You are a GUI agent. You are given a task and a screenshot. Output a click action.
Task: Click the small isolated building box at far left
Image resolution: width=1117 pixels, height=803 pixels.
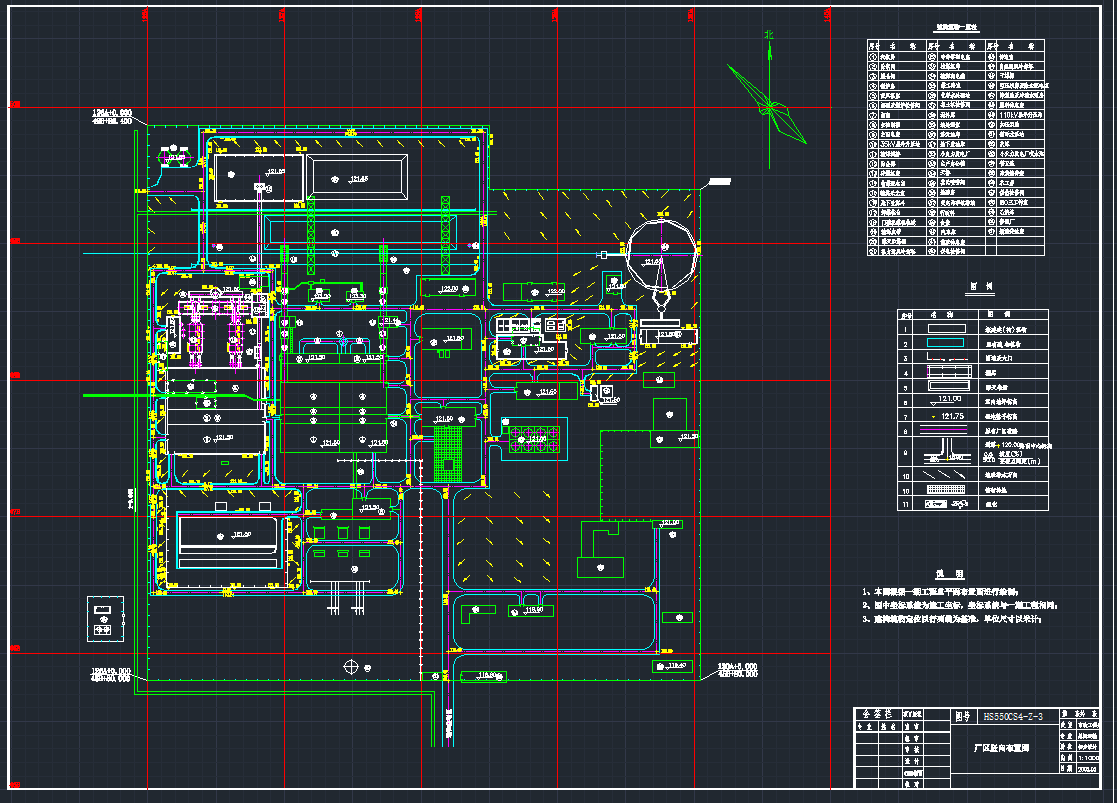[x=102, y=617]
